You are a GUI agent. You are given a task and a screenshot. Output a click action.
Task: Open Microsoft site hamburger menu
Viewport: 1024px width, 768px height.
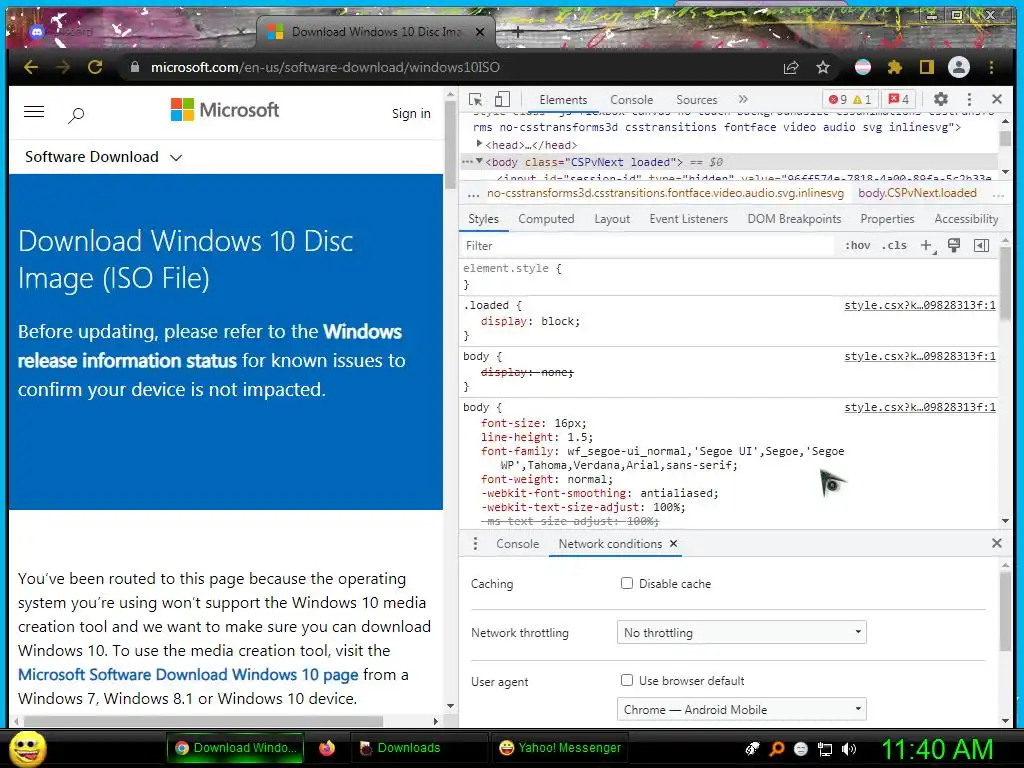point(34,112)
